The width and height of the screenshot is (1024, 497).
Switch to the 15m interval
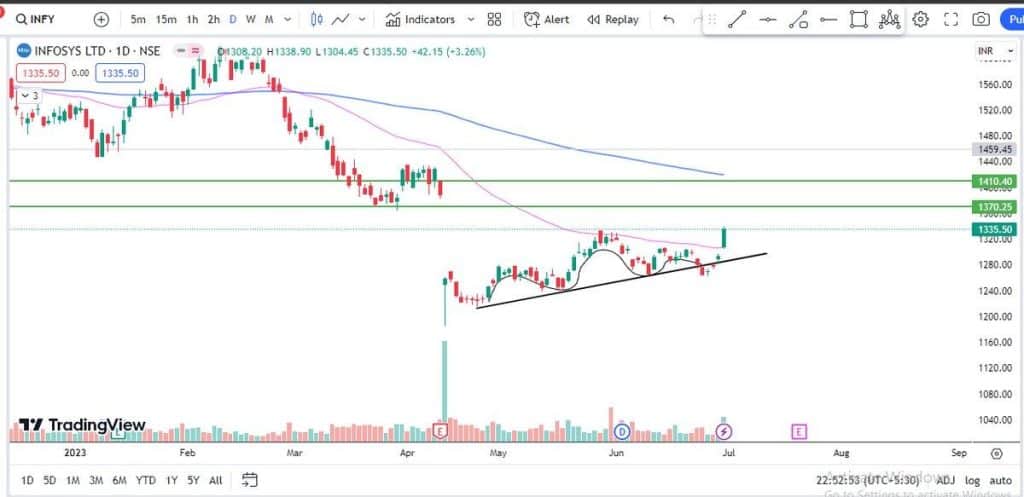[x=166, y=20]
